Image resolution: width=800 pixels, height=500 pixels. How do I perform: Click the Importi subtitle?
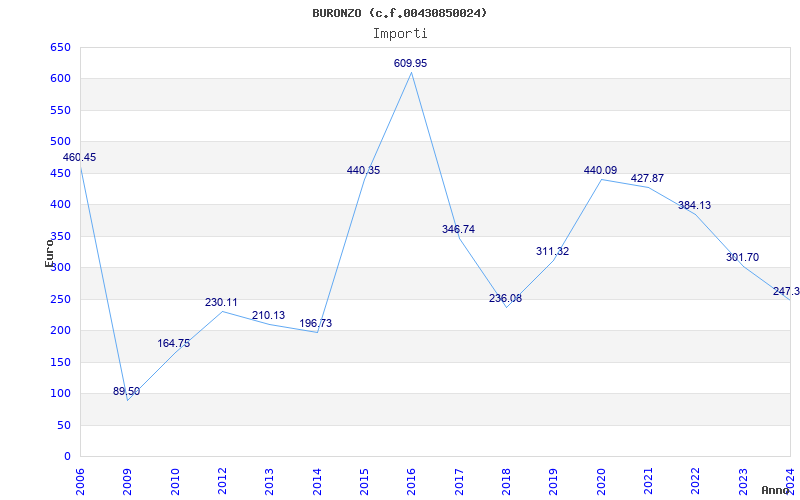point(400,34)
